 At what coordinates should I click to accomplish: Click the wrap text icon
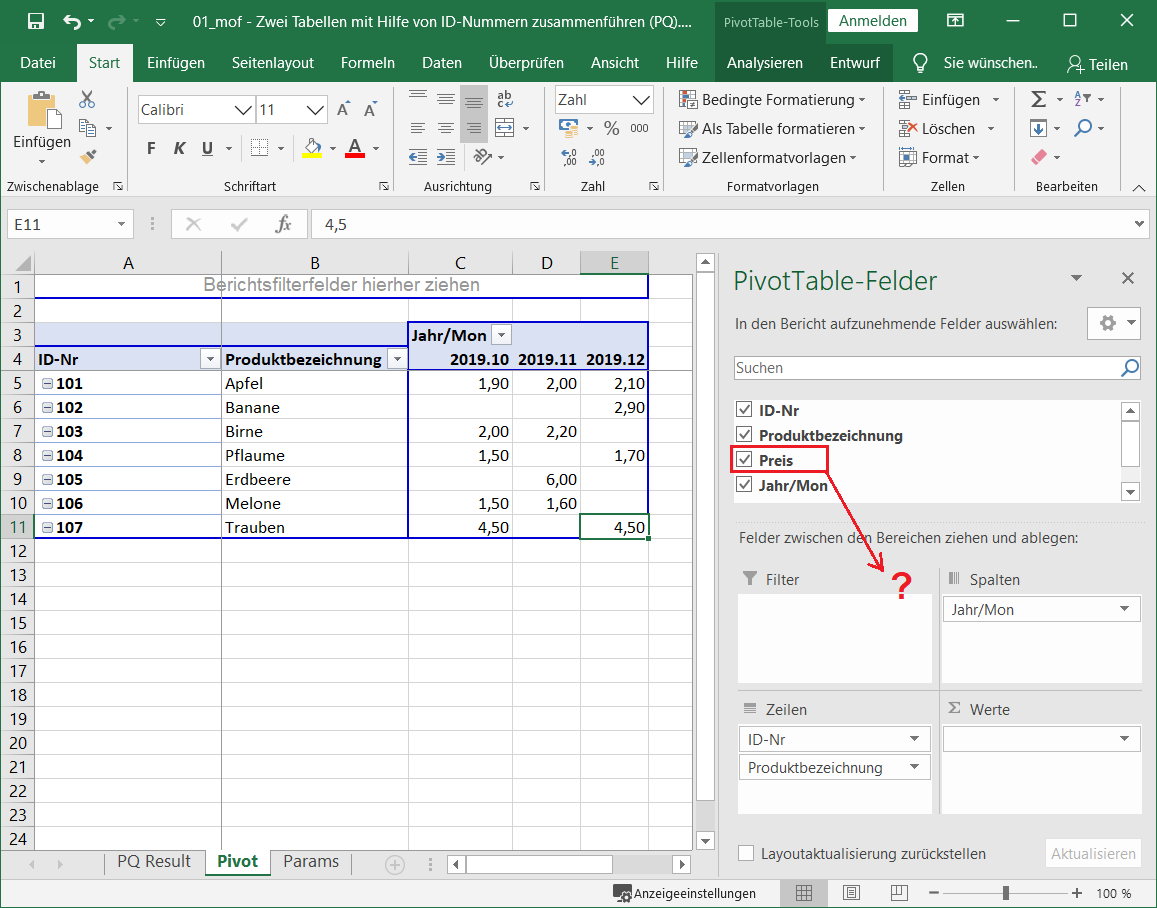505,99
